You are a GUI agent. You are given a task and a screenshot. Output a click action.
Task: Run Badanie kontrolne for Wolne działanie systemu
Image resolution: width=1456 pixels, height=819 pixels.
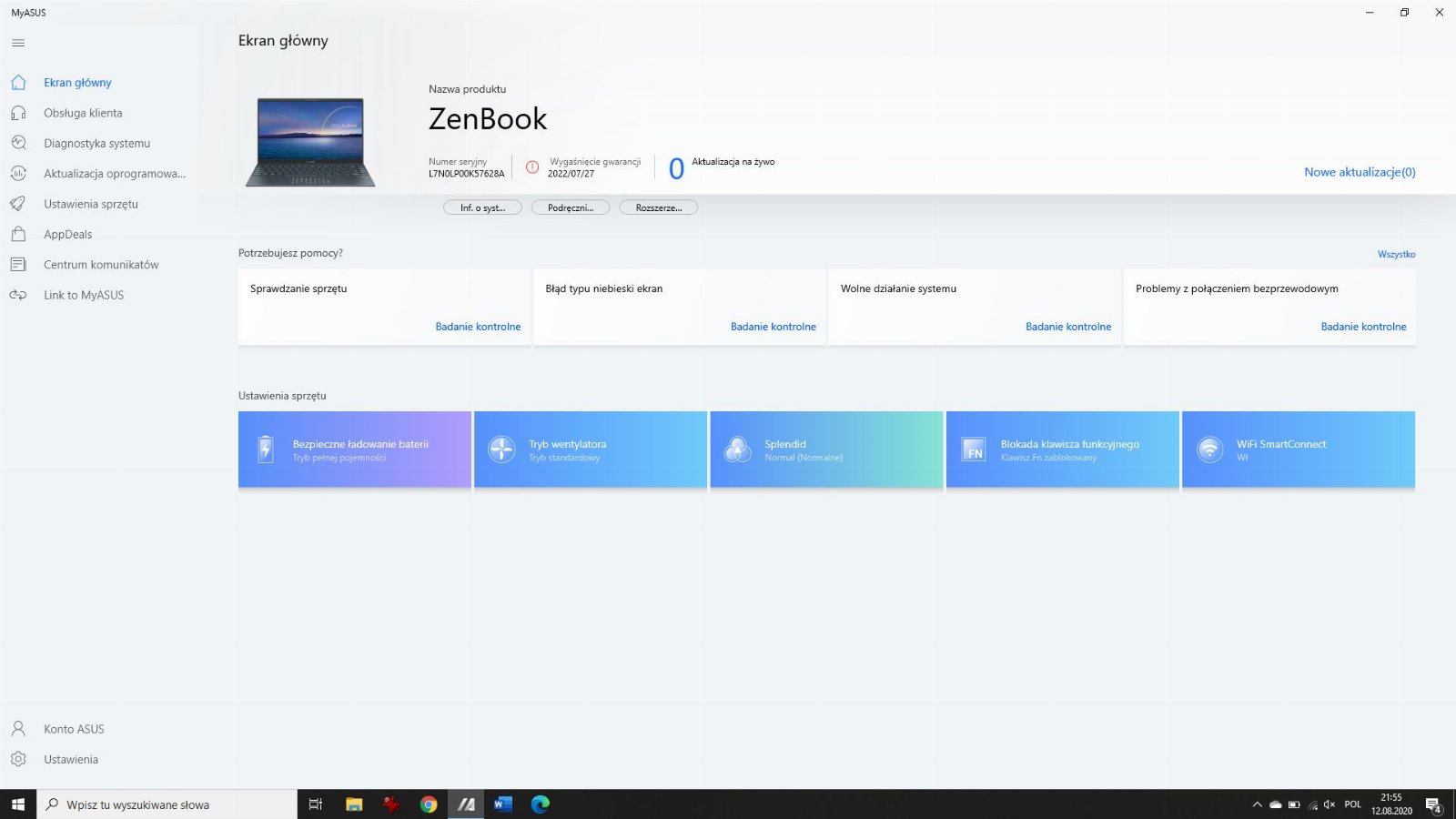click(x=1068, y=327)
